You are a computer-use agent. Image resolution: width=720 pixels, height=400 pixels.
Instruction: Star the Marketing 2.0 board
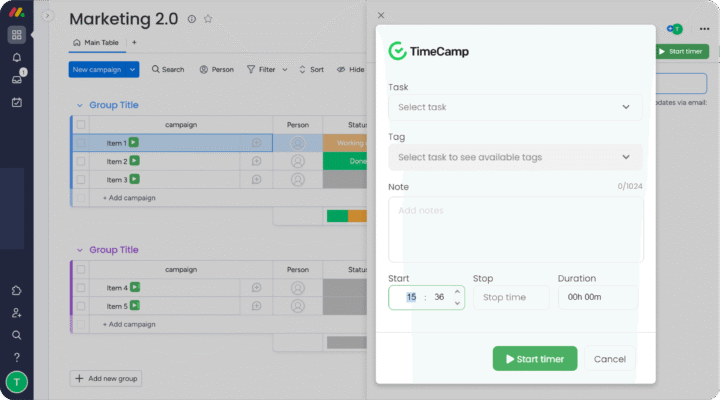[208, 19]
